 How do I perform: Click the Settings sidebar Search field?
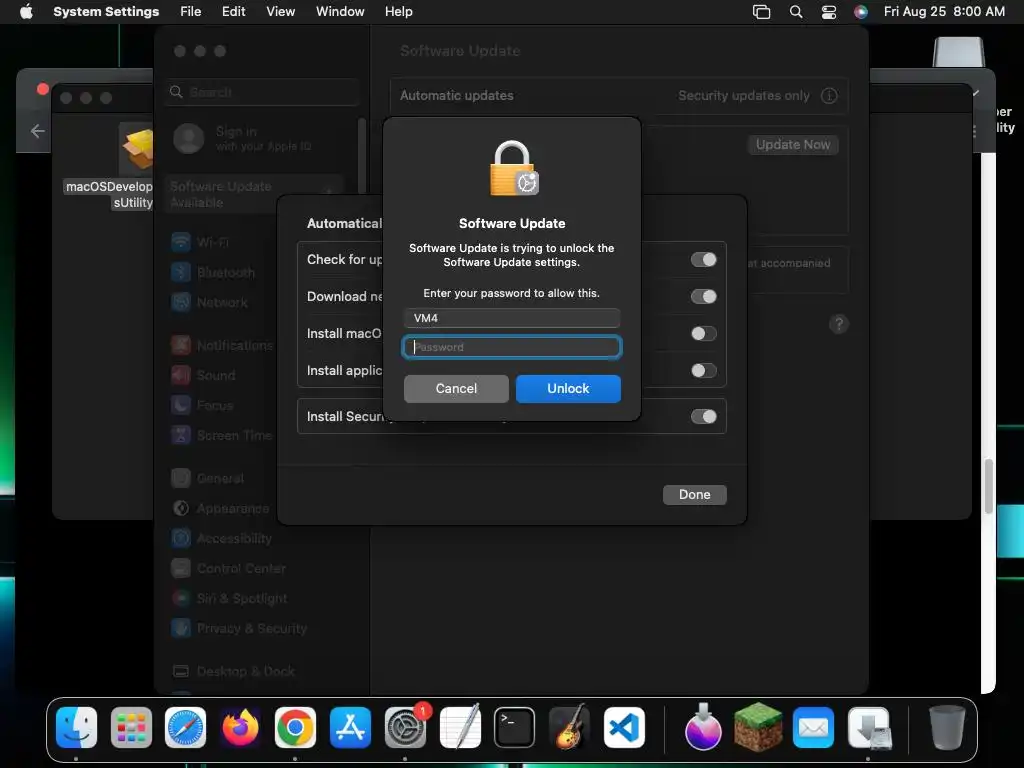click(x=263, y=92)
